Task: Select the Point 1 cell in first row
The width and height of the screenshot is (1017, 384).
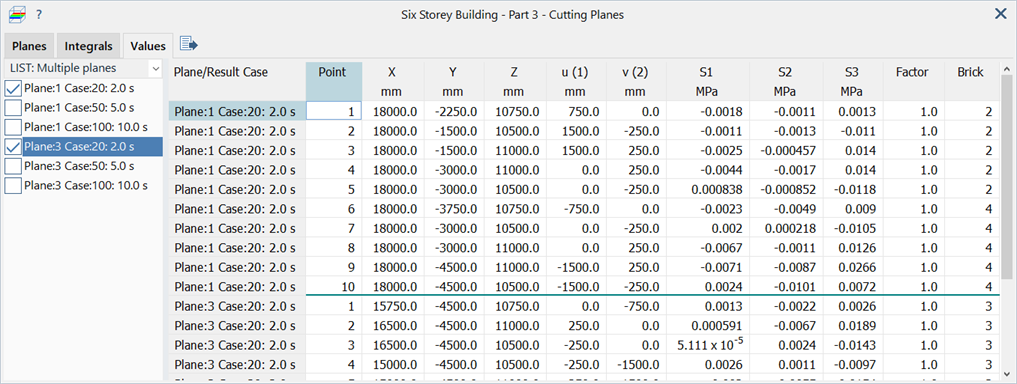Action: coord(333,112)
